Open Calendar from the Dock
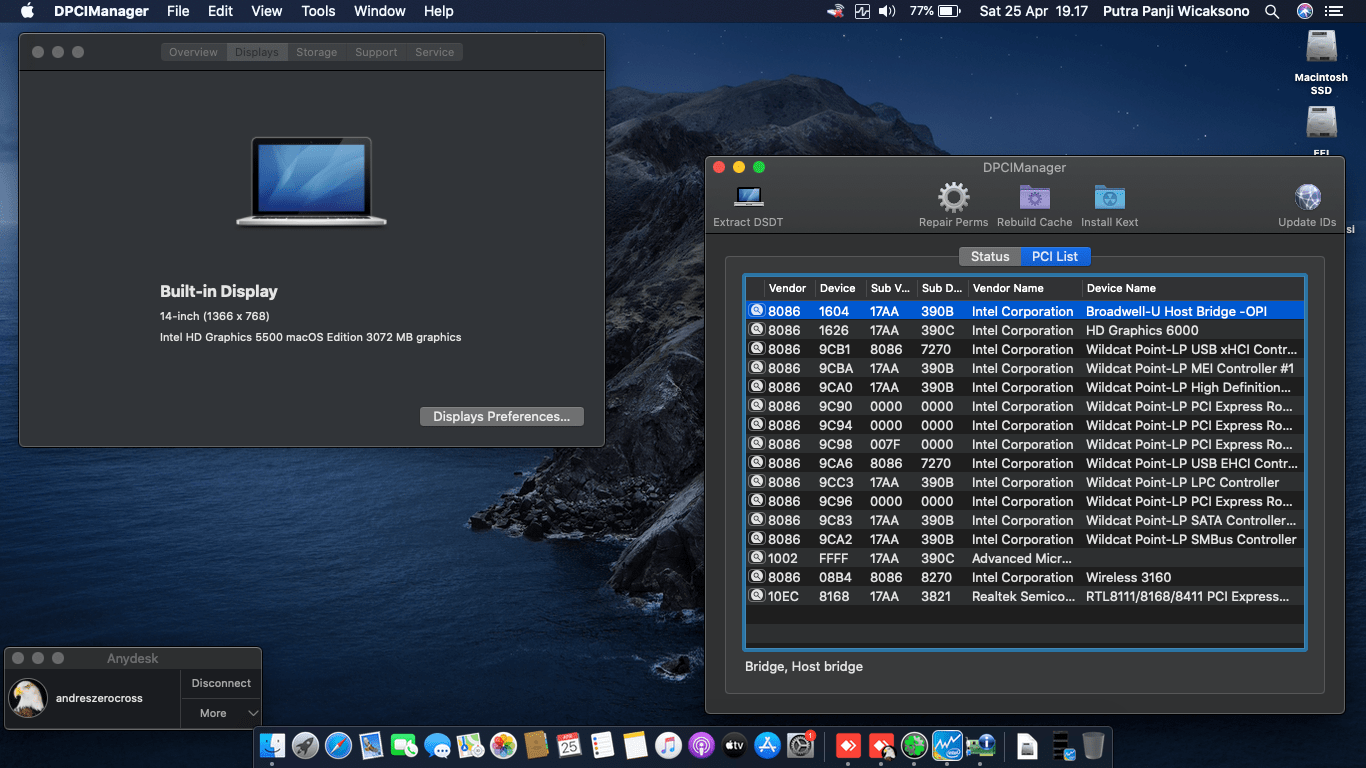This screenshot has height=768, width=1366. [x=569, y=745]
